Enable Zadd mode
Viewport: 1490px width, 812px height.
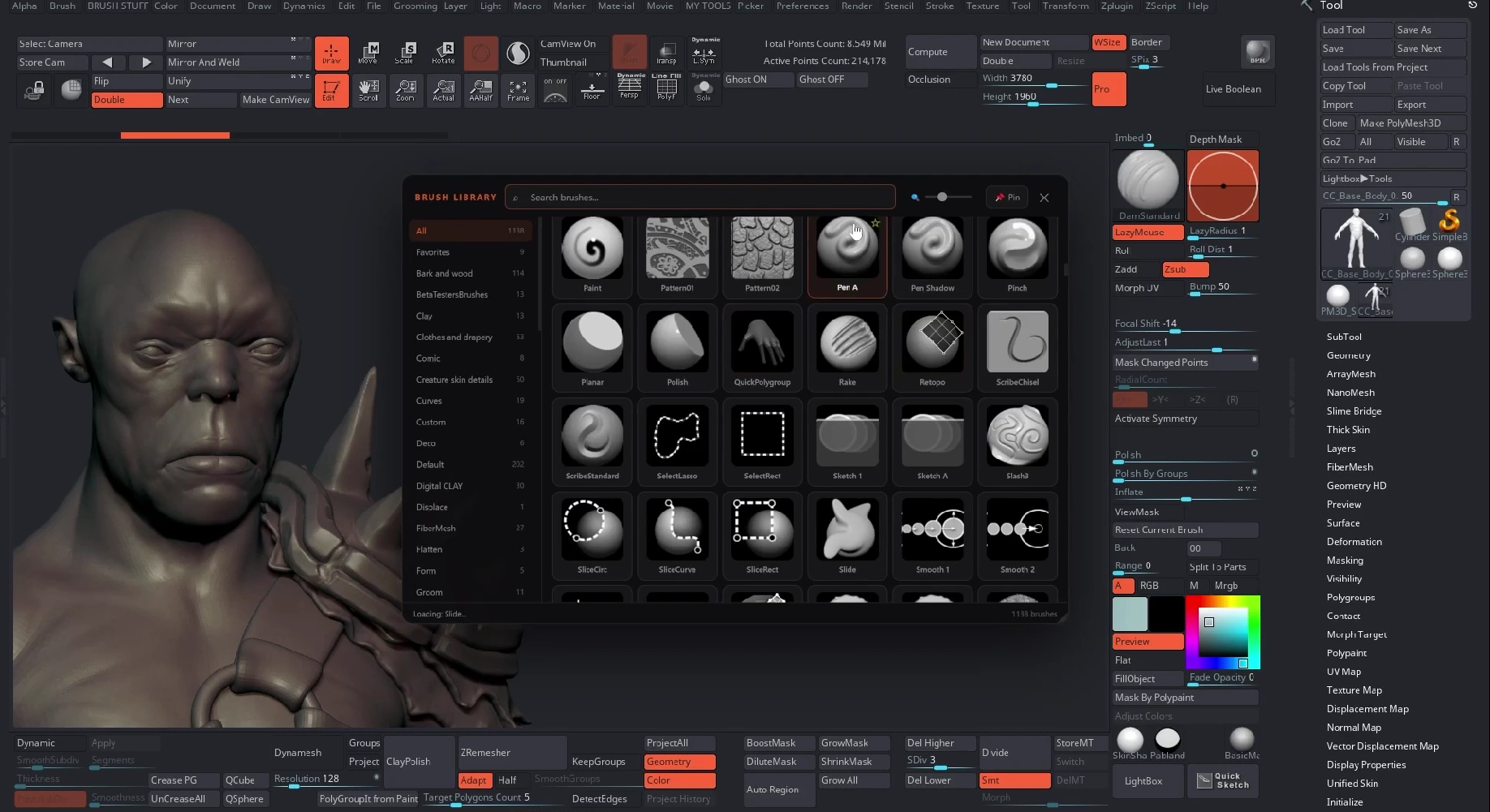coord(1136,269)
